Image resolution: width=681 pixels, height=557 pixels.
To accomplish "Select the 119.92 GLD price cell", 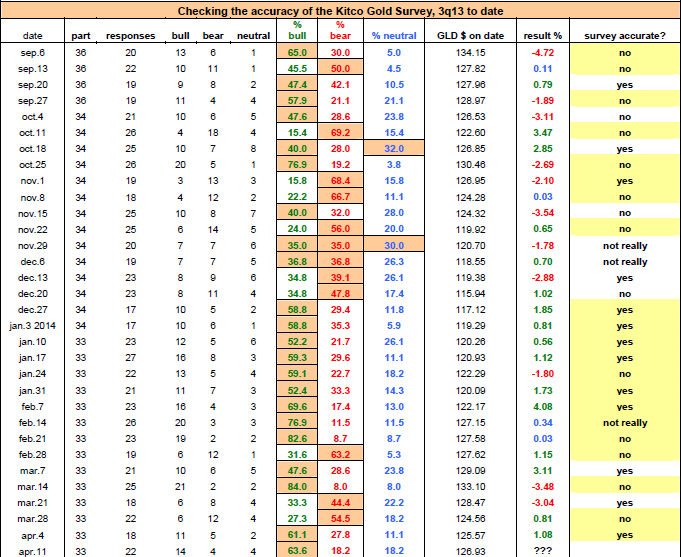I will tap(470, 229).
